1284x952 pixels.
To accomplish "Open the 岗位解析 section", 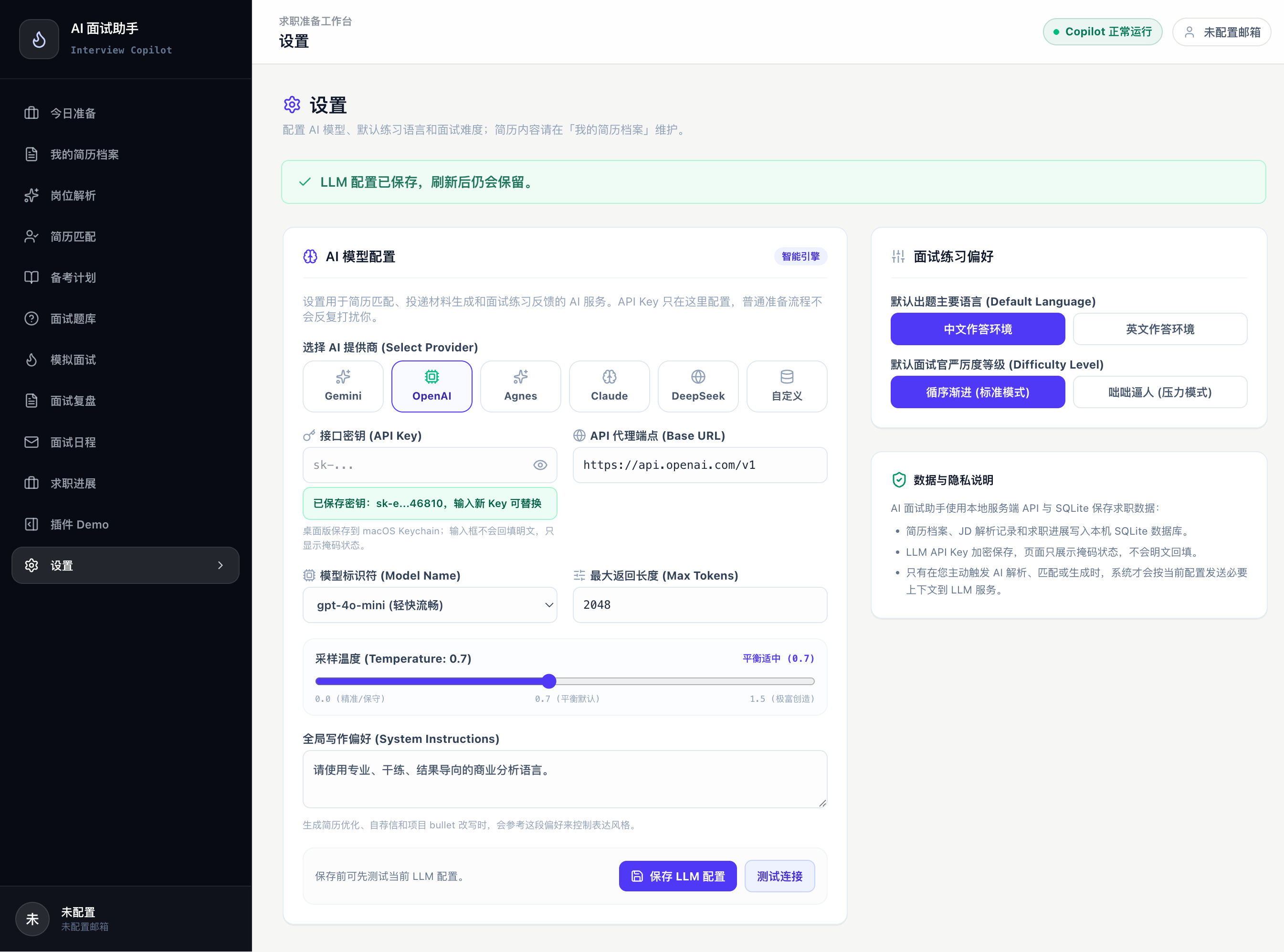I will coord(126,195).
